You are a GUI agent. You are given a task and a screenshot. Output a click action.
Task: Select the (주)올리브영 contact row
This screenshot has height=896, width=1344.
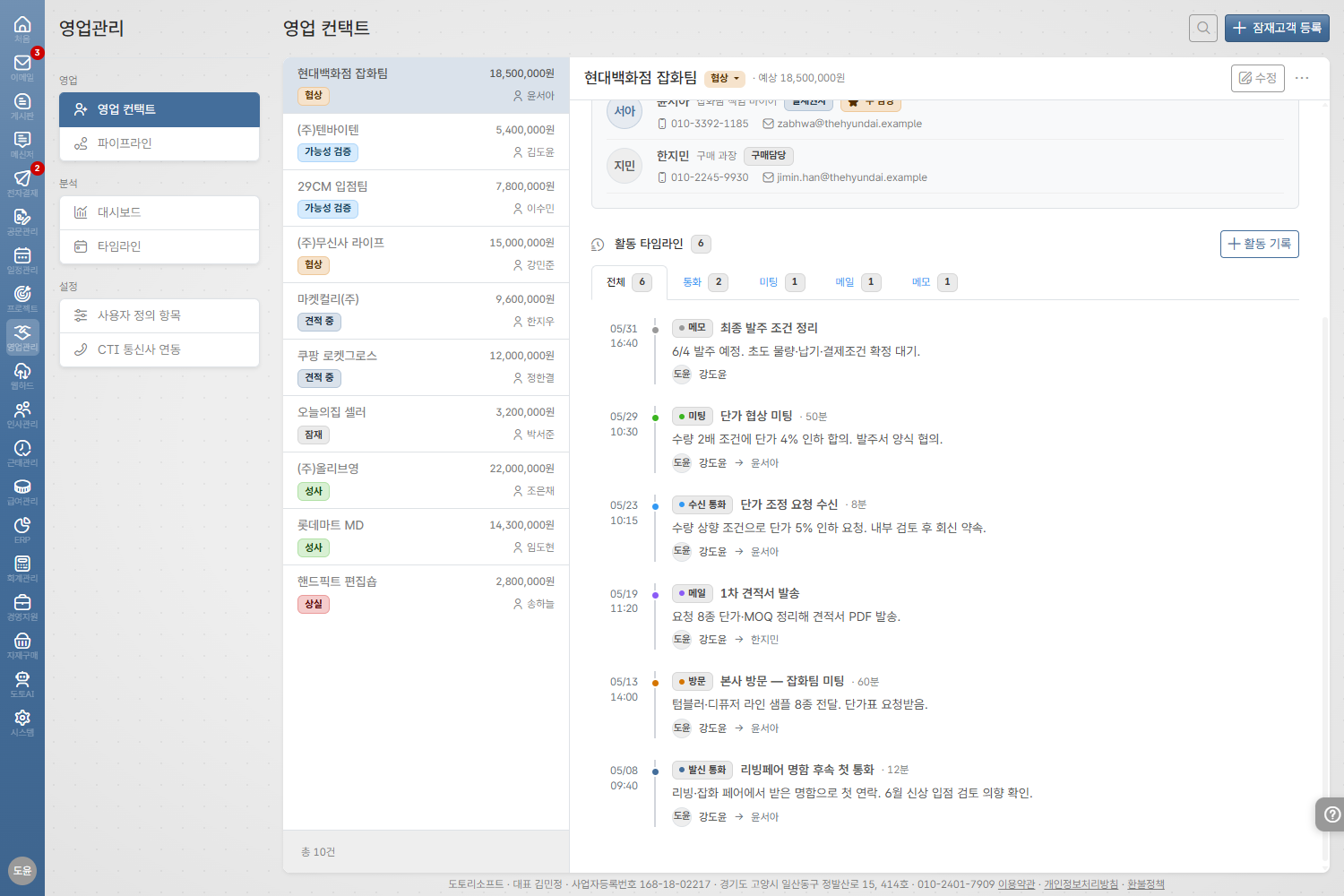426,480
